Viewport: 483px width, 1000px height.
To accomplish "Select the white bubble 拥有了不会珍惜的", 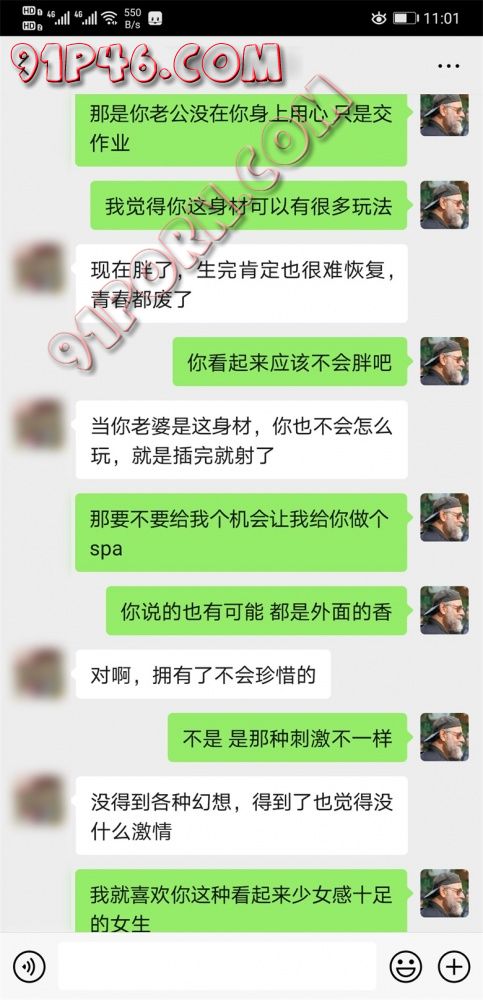I will point(203,674).
